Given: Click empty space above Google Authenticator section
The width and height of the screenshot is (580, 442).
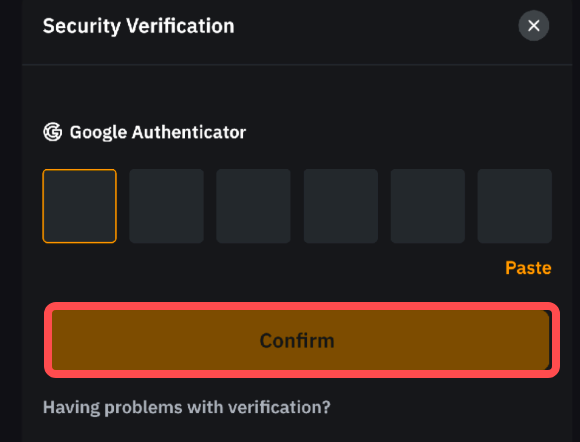Looking at the screenshot, I should tap(297, 94).
